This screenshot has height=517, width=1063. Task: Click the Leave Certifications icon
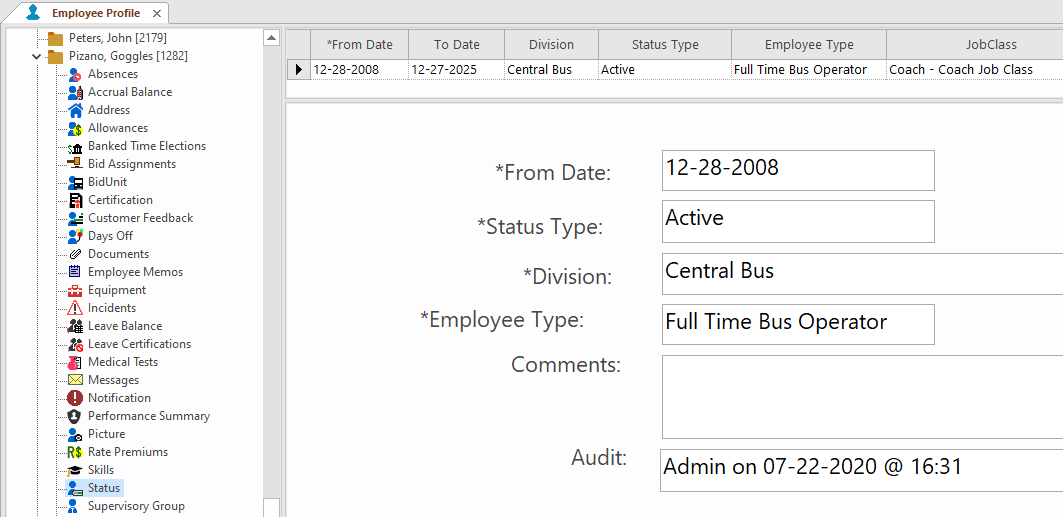pyautogui.click(x=75, y=344)
